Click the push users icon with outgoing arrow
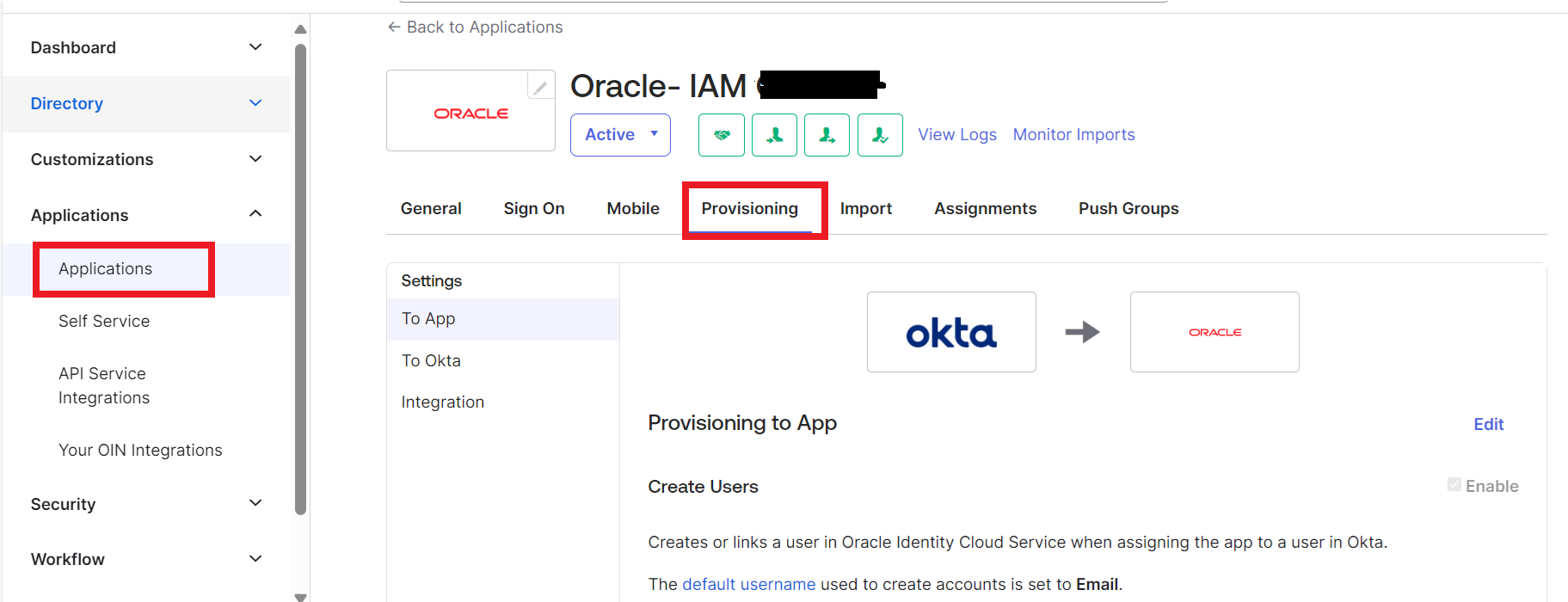 [x=827, y=135]
